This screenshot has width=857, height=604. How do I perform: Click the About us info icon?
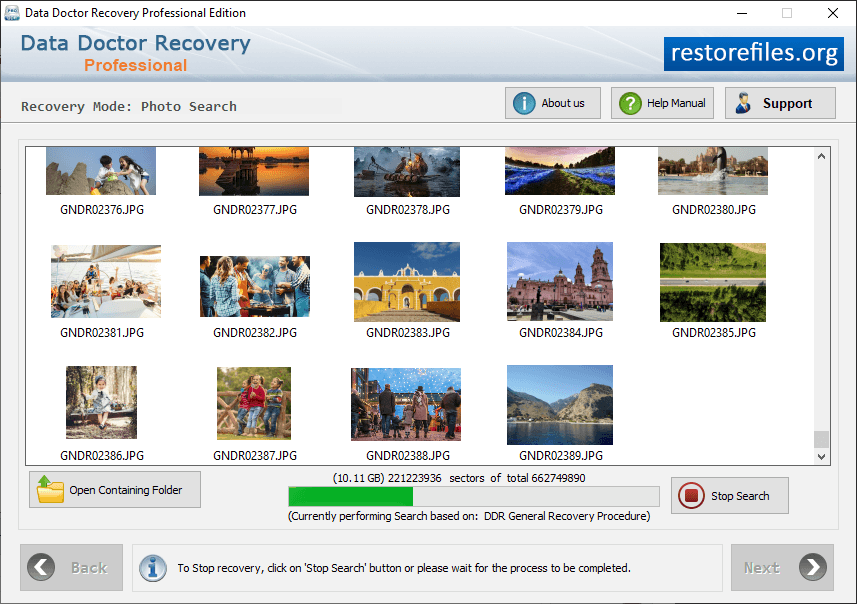[524, 103]
